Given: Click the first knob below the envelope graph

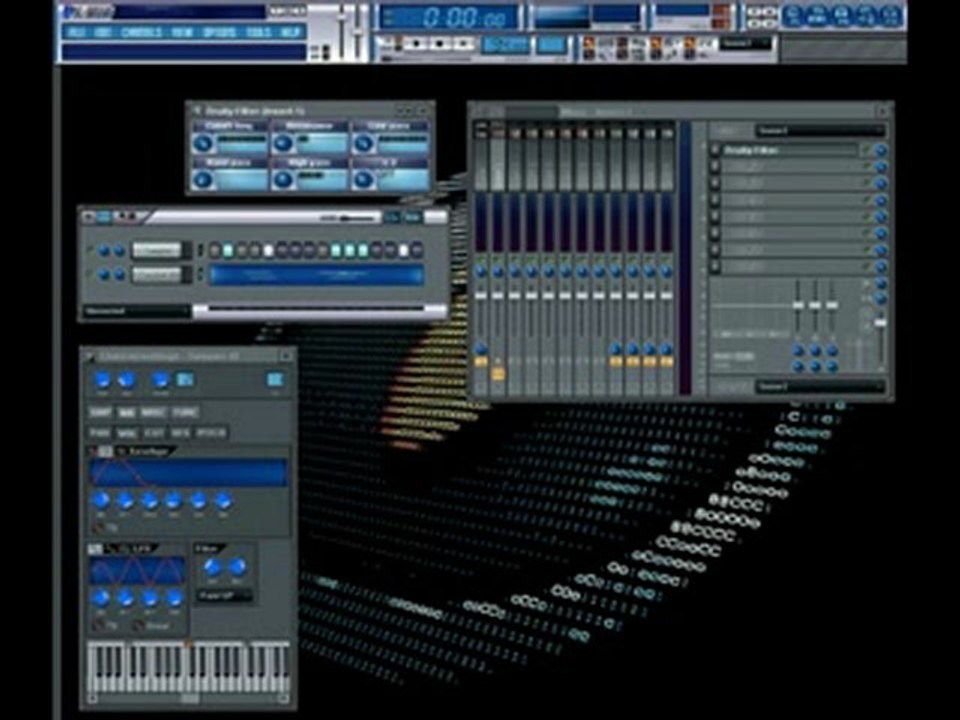Looking at the screenshot, I should pos(101,500).
